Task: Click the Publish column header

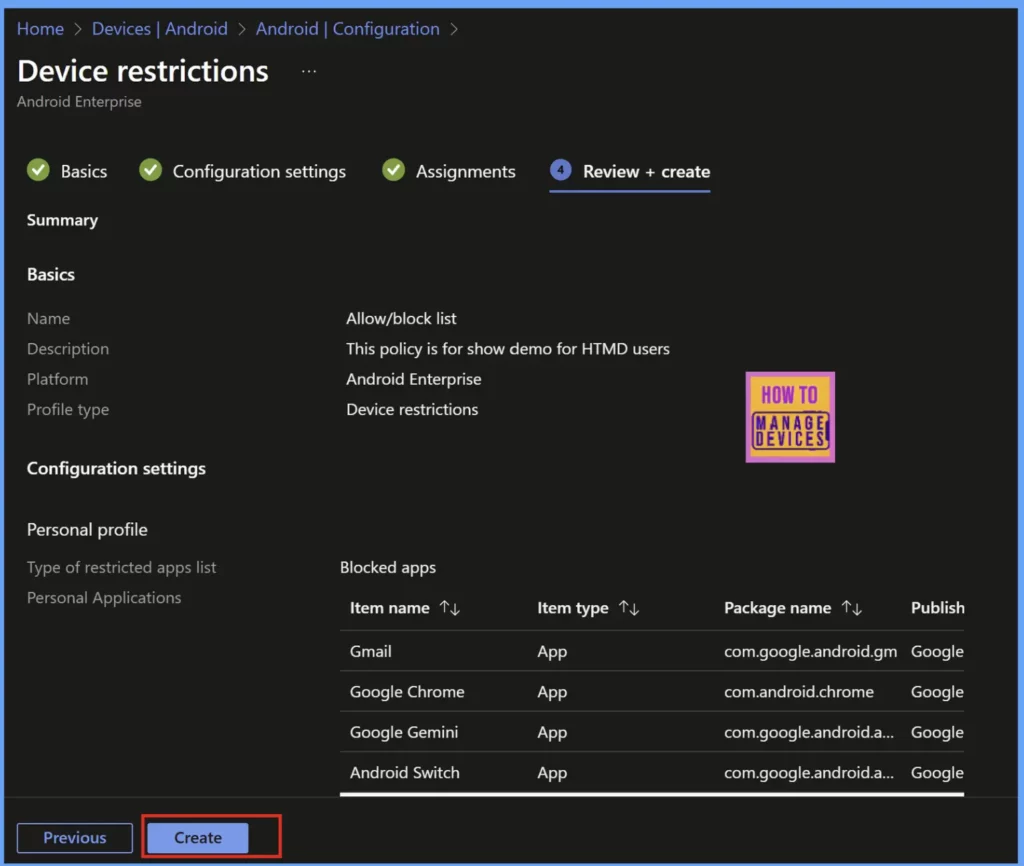Action: pyautogui.click(x=938, y=608)
